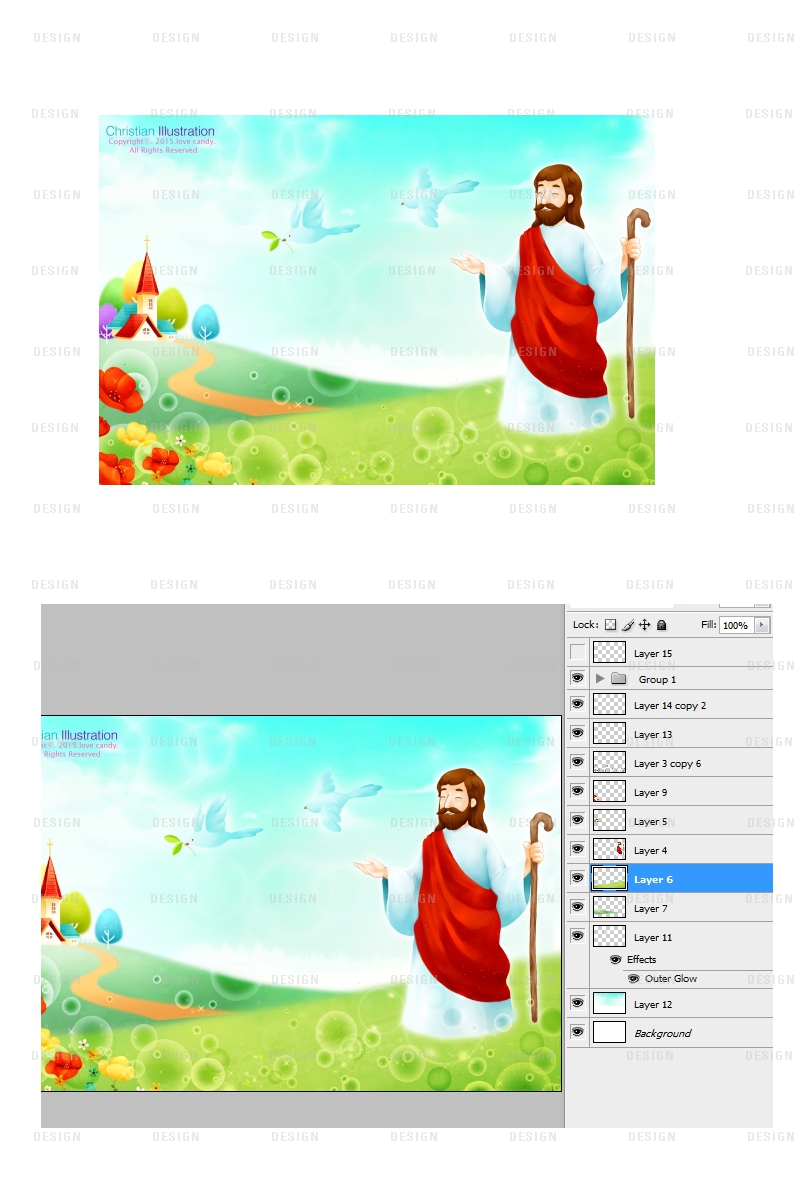
Task: Open the Fill percentage slider arrow
Action: pos(762,625)
